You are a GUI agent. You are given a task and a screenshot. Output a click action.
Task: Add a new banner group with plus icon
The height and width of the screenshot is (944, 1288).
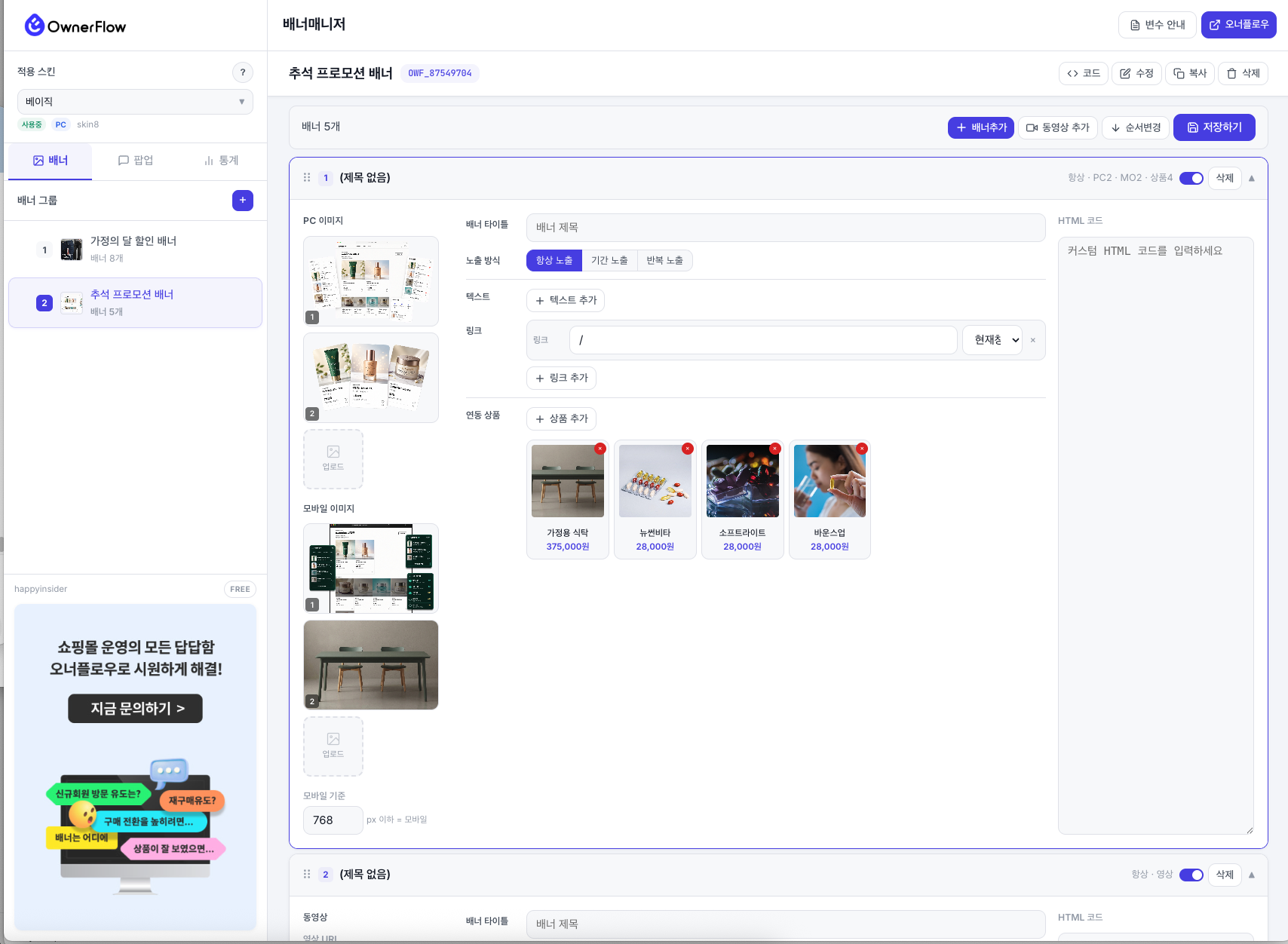243,201
